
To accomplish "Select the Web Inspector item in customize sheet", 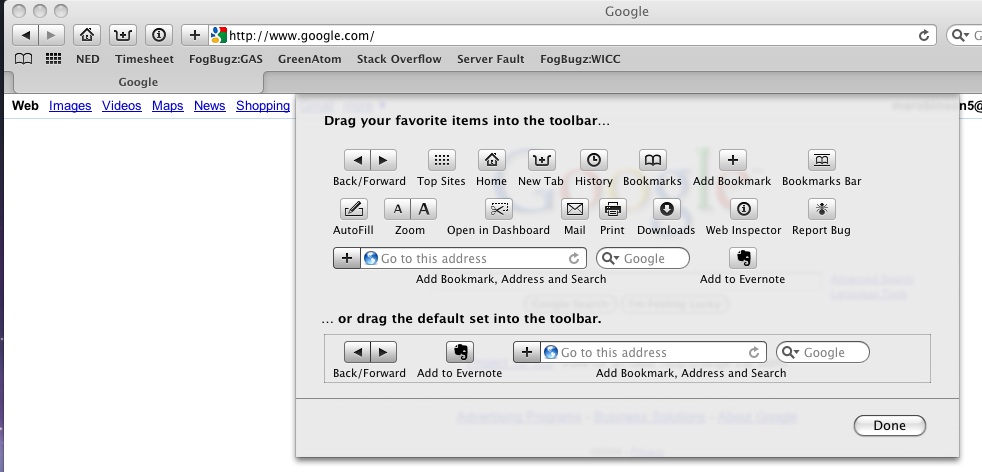I will tap(743, 209).
